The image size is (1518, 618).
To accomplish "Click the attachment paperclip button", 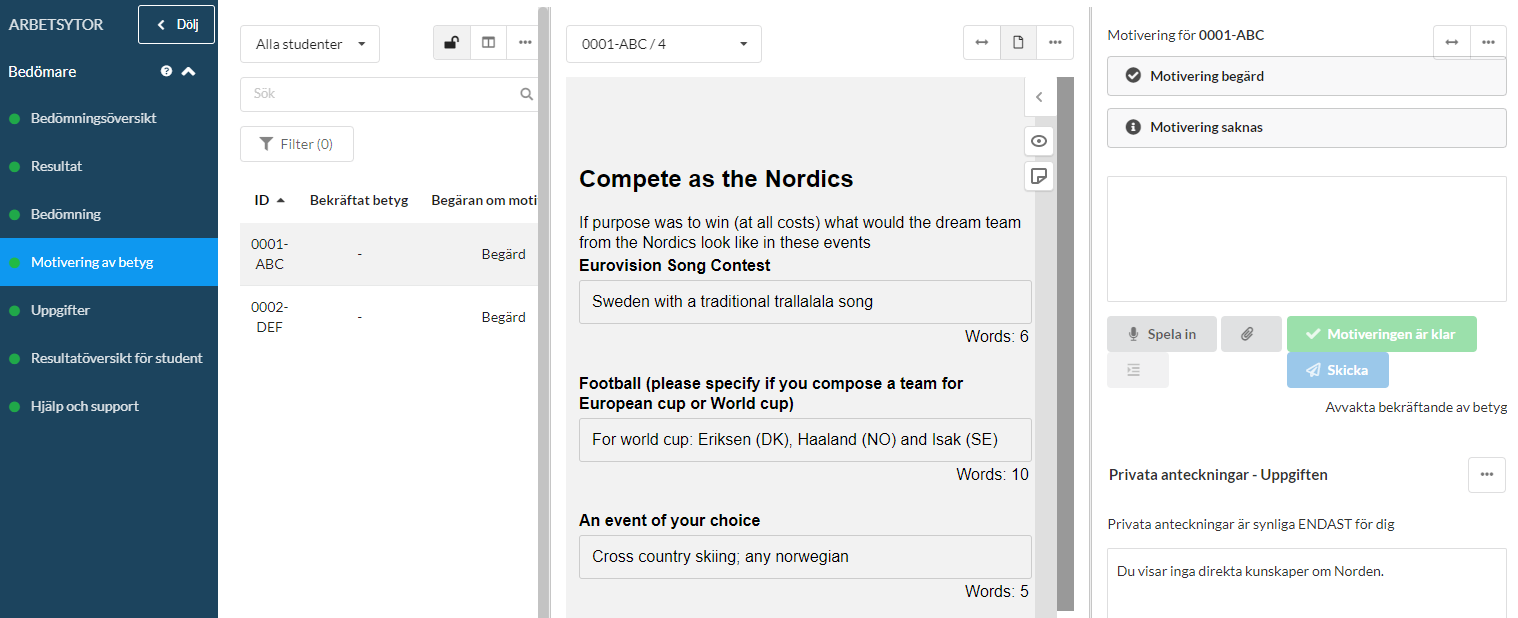I will pyautogui.click(x=1251, y=334).
